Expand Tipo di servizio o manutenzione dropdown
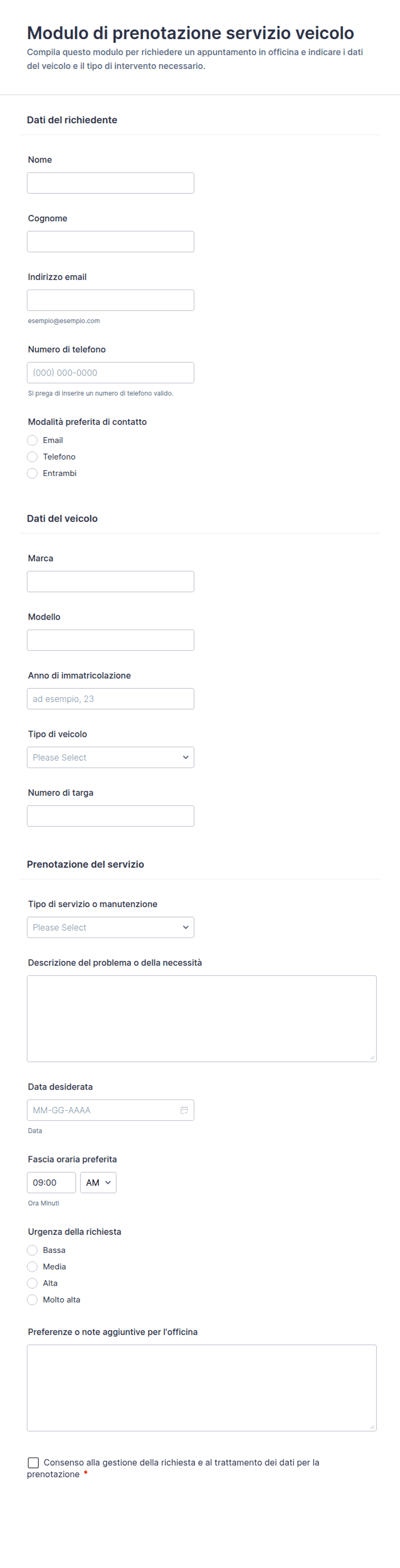Viewport: 400px width, 1568px height. [x=110, y=927]
